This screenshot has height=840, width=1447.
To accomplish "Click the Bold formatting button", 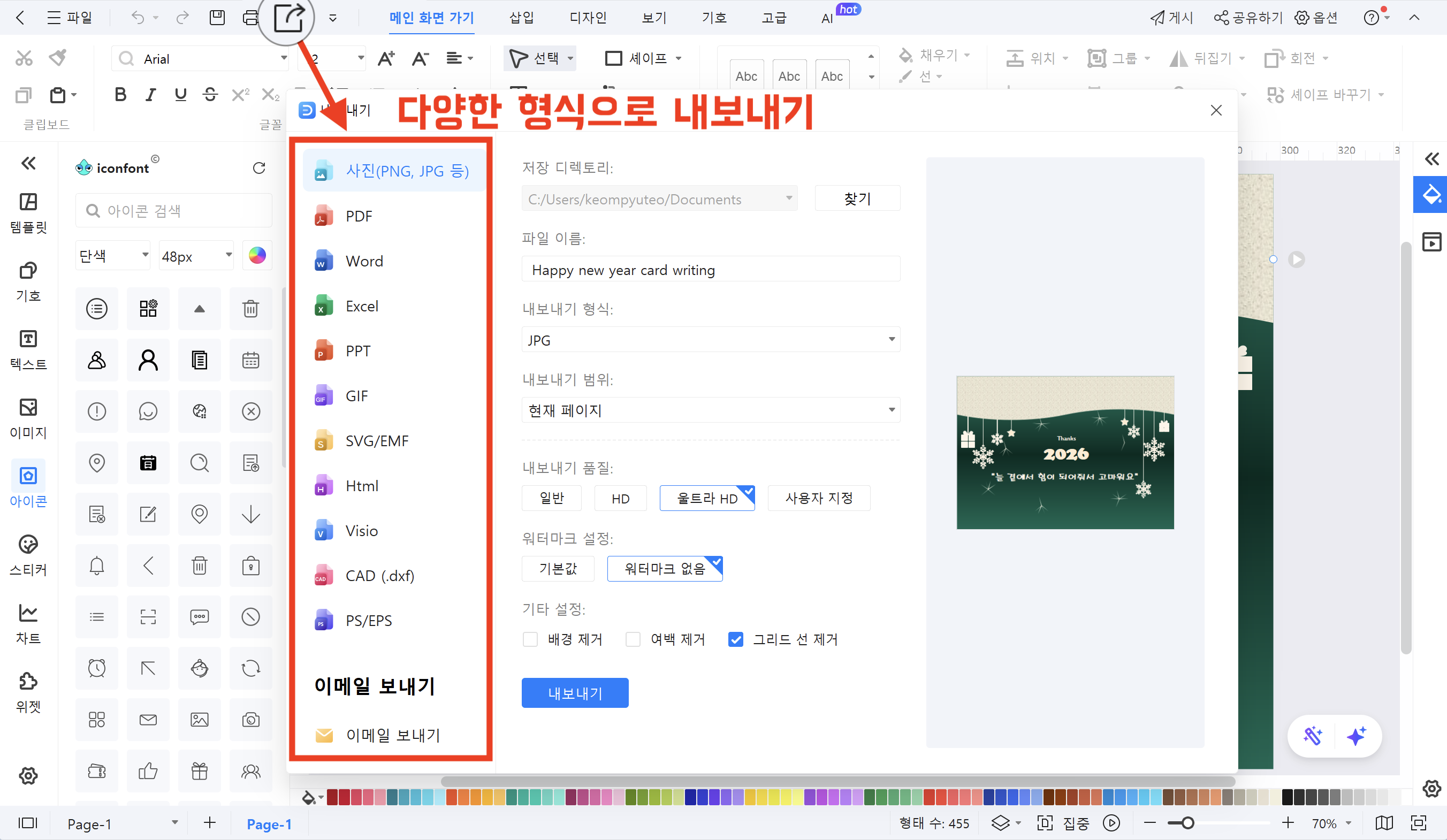I will (120, 94).
